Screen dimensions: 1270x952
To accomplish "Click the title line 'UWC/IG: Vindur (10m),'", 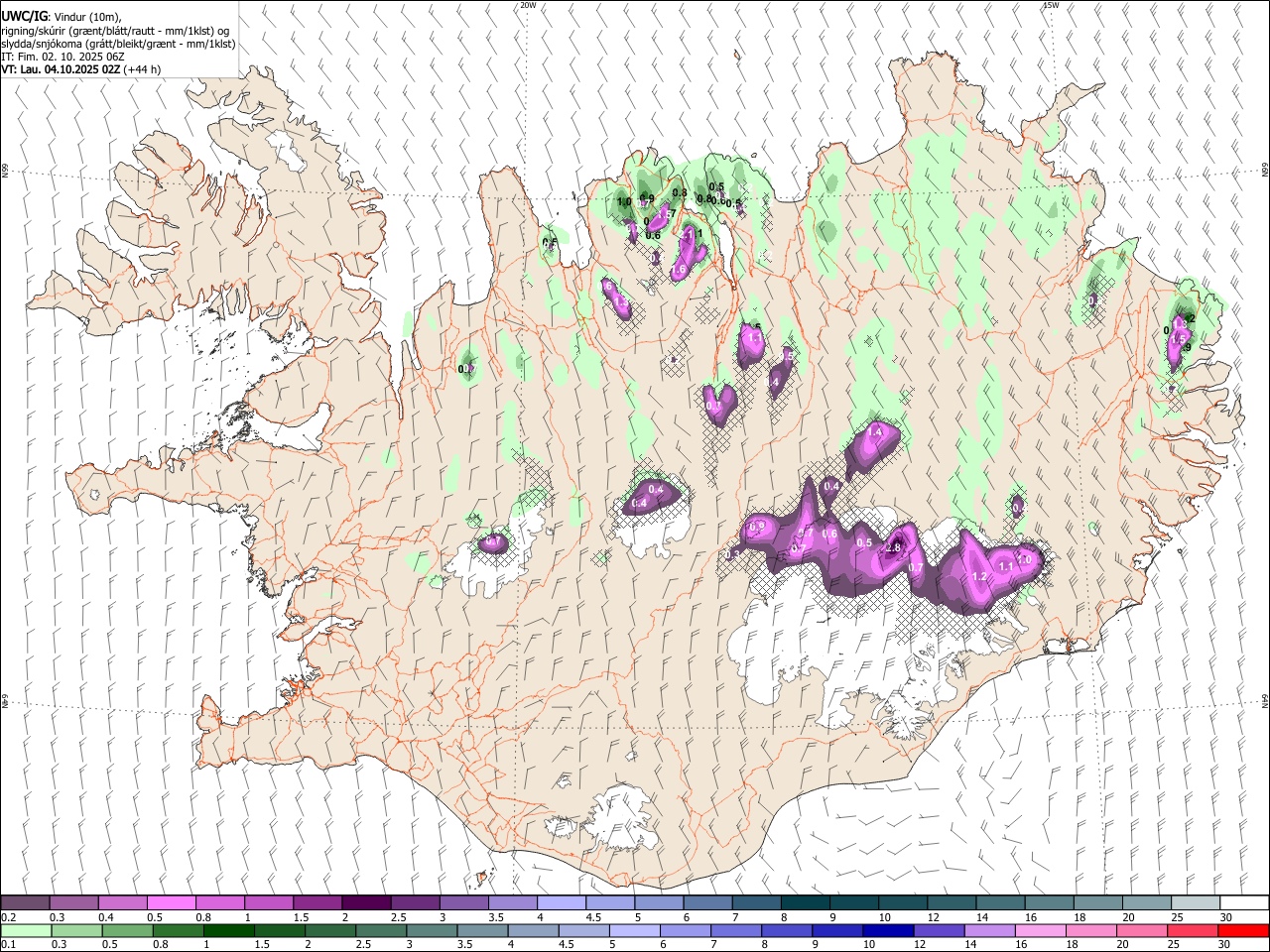I will [61, 17].
